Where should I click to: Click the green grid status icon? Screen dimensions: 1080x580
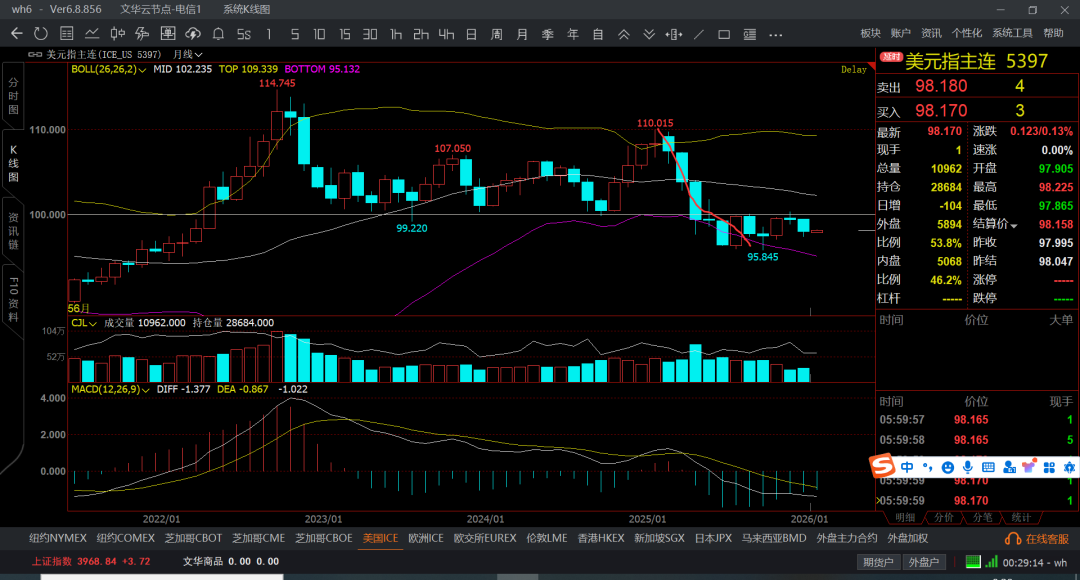(973, 561)
